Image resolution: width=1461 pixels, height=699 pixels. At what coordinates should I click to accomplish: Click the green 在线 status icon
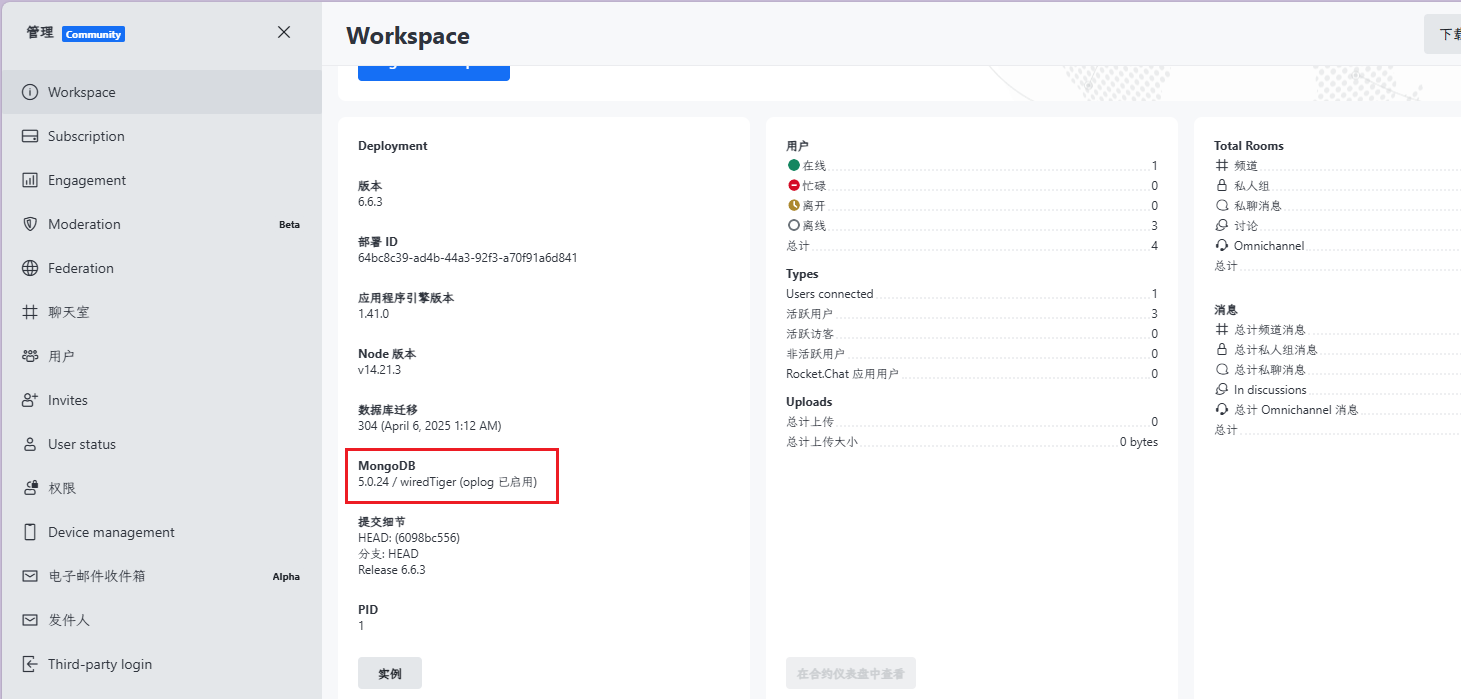(794, 165)
